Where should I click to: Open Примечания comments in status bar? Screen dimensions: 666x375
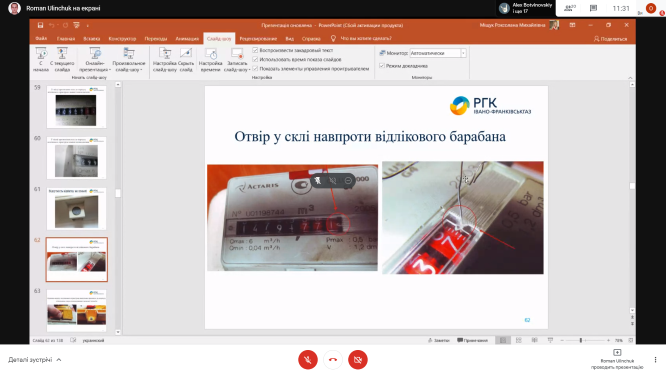(472, 340)
